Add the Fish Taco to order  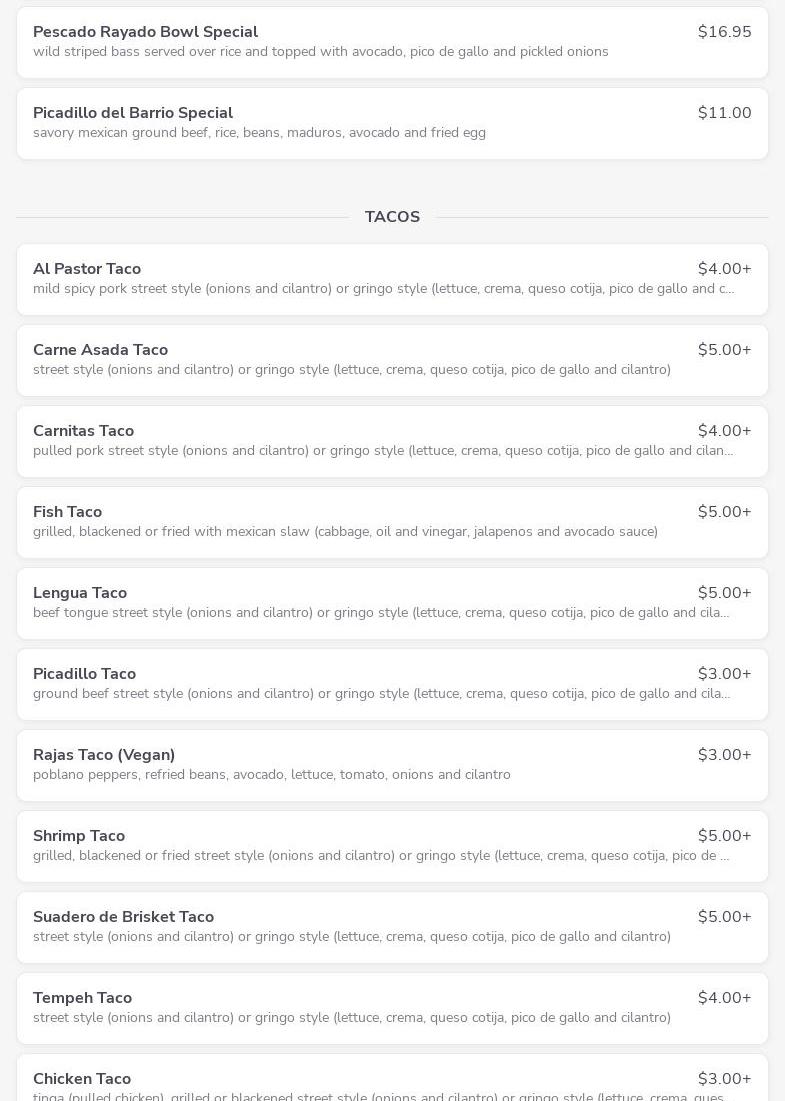(67, 512)
